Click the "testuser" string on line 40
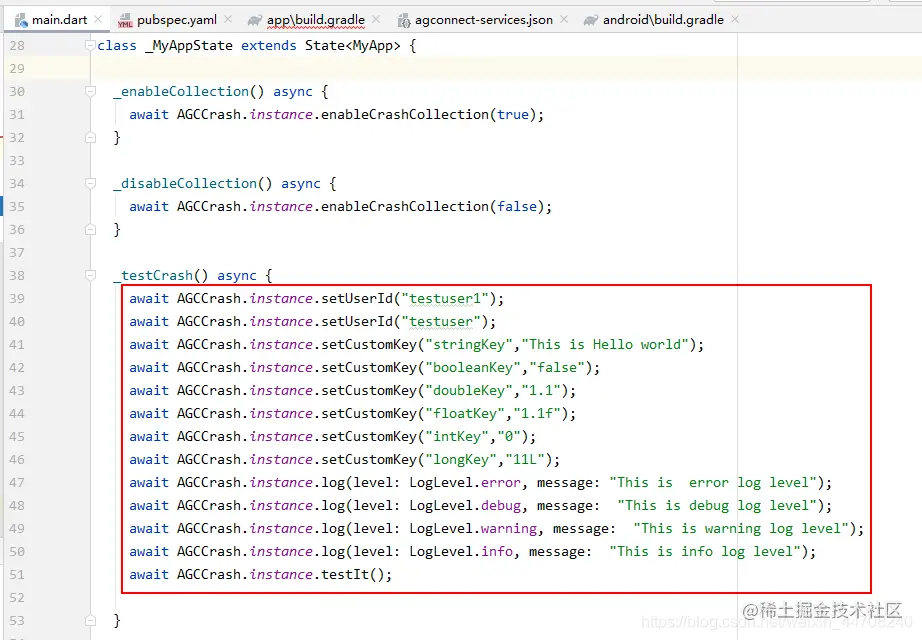Image resolution: width=922 pixels, height=640 pixels. tap(441, 322)
